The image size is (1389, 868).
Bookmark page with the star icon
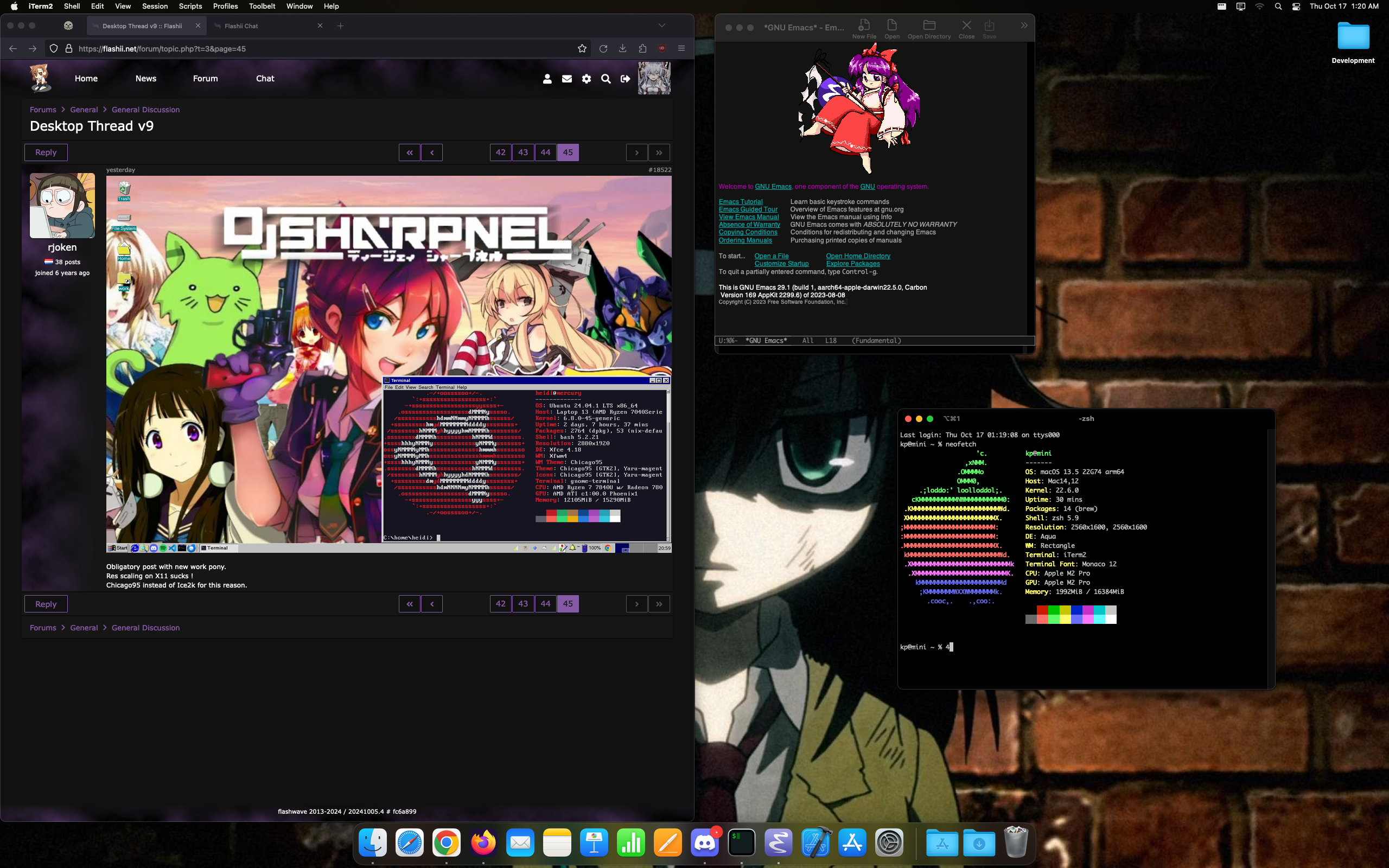click(582, 49)
